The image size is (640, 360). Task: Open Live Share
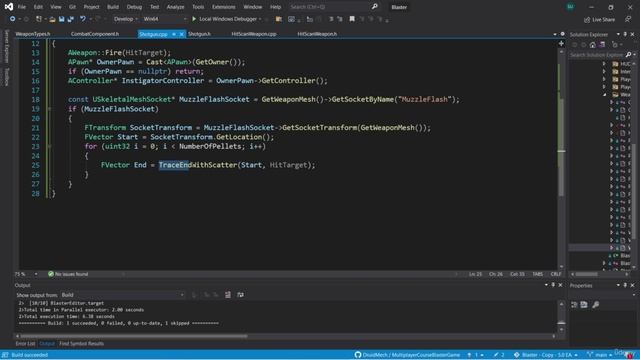pos(599,20)
